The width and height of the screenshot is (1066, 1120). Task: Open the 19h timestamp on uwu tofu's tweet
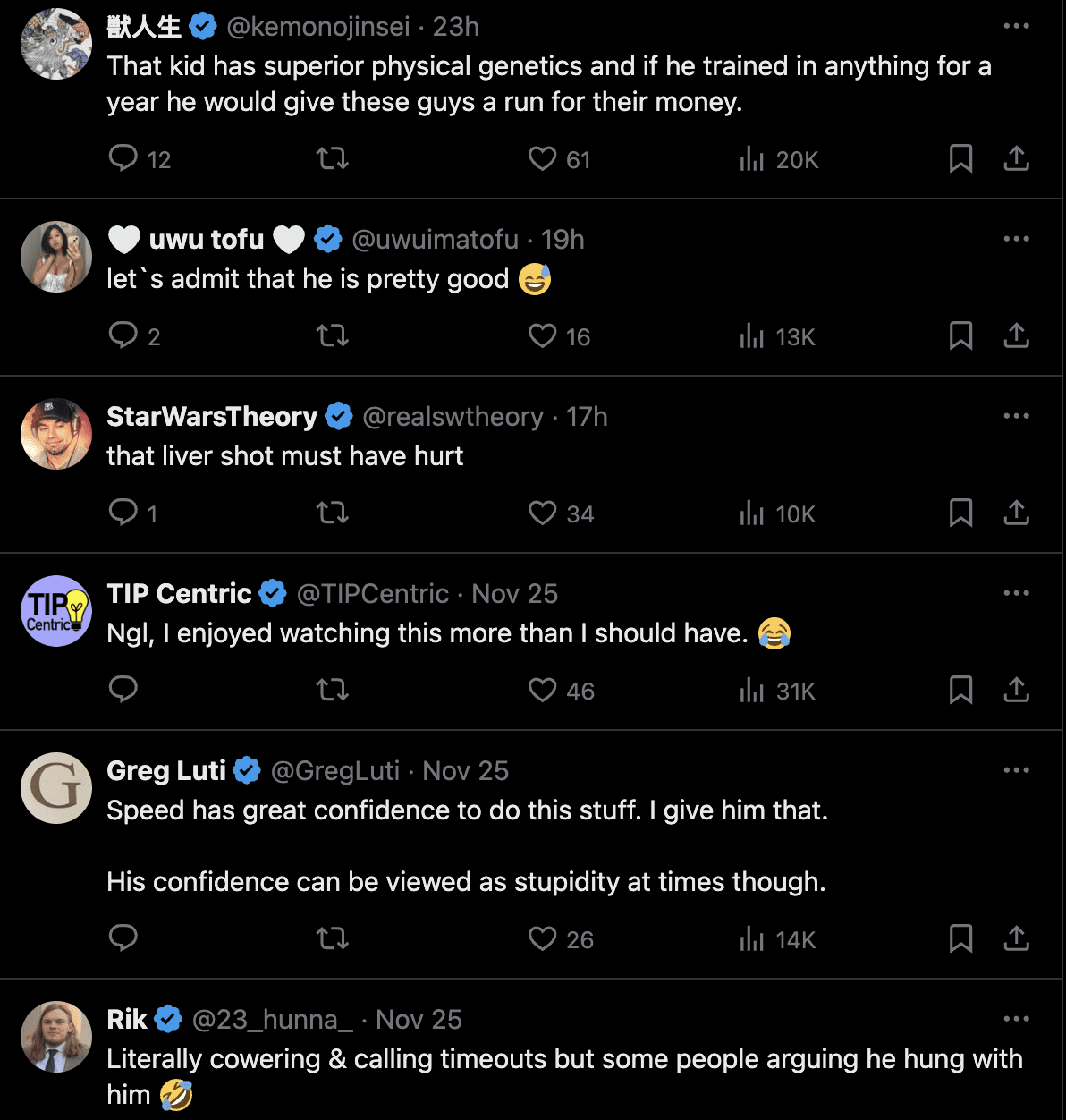click(563, 240)
